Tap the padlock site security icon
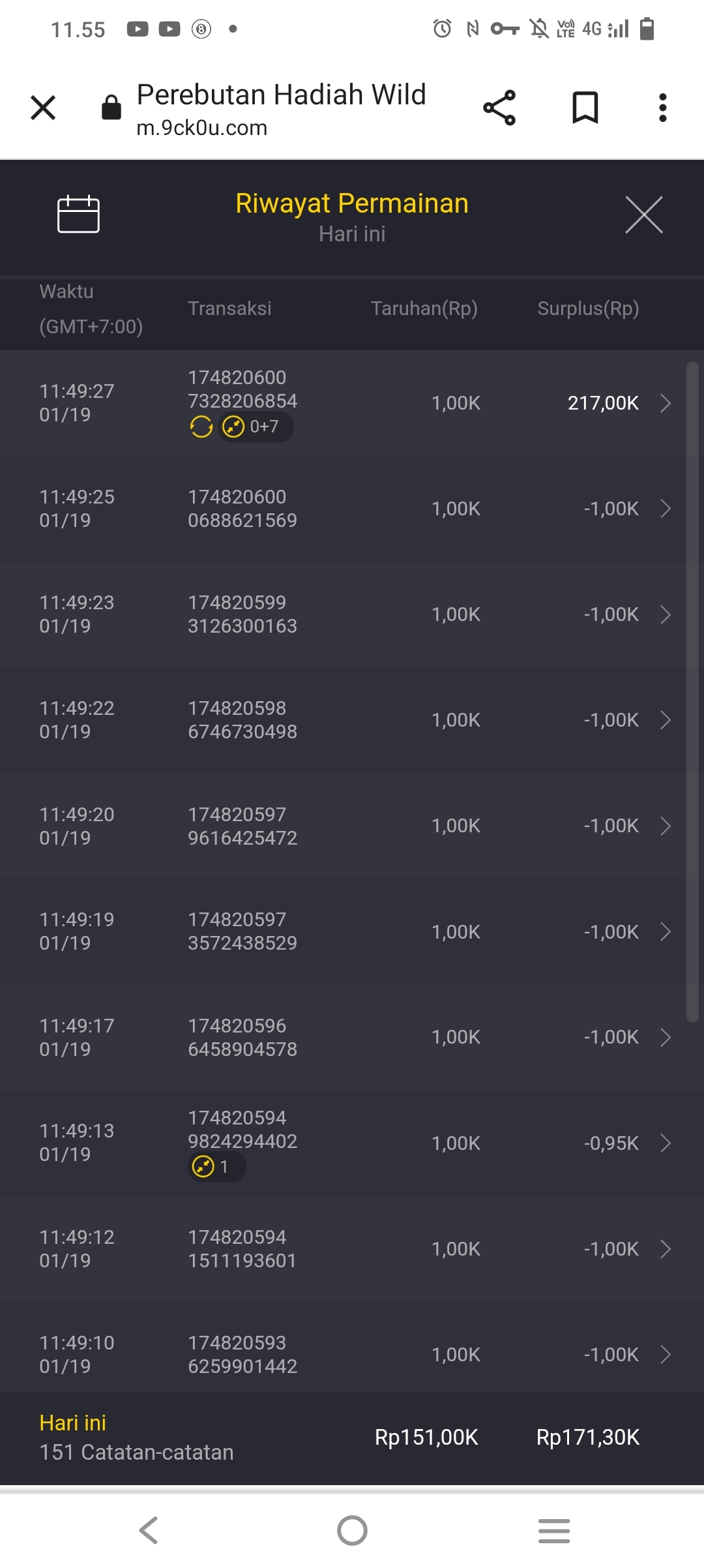 click(111, 108)
